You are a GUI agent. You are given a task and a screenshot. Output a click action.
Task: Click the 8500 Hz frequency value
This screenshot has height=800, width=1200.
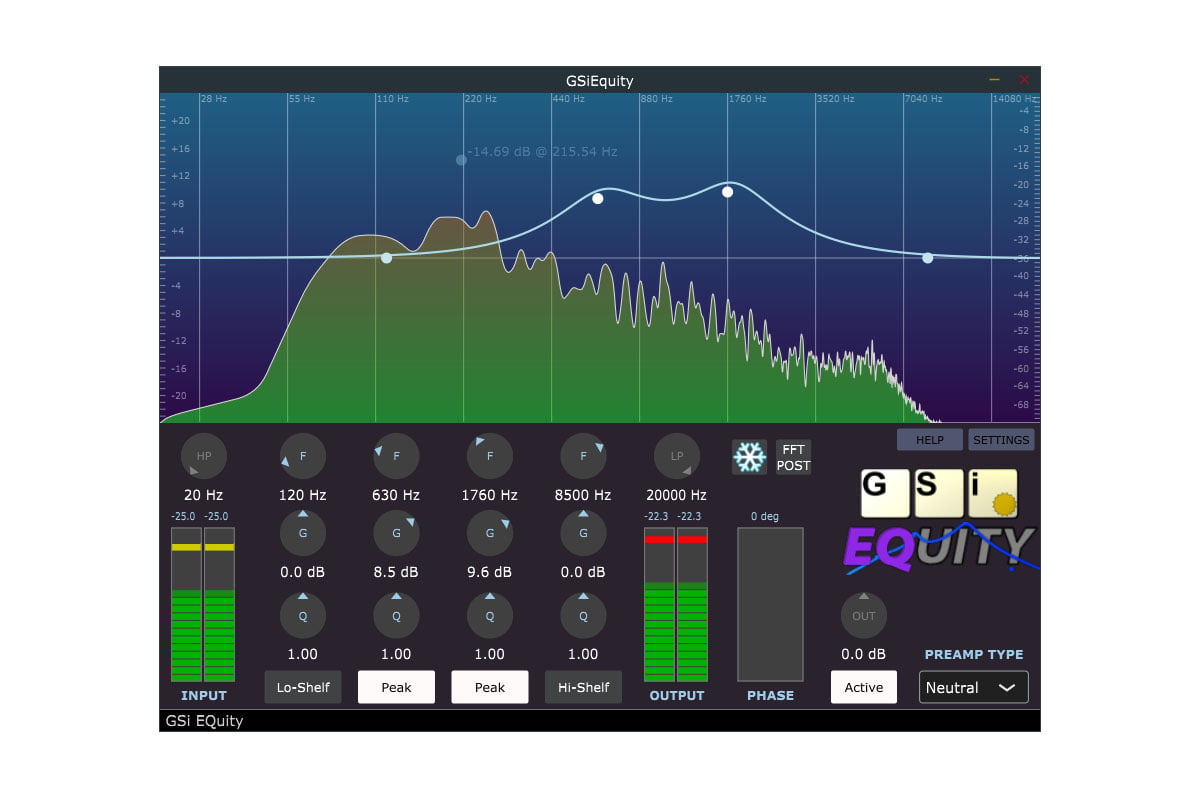pos(583,495)
